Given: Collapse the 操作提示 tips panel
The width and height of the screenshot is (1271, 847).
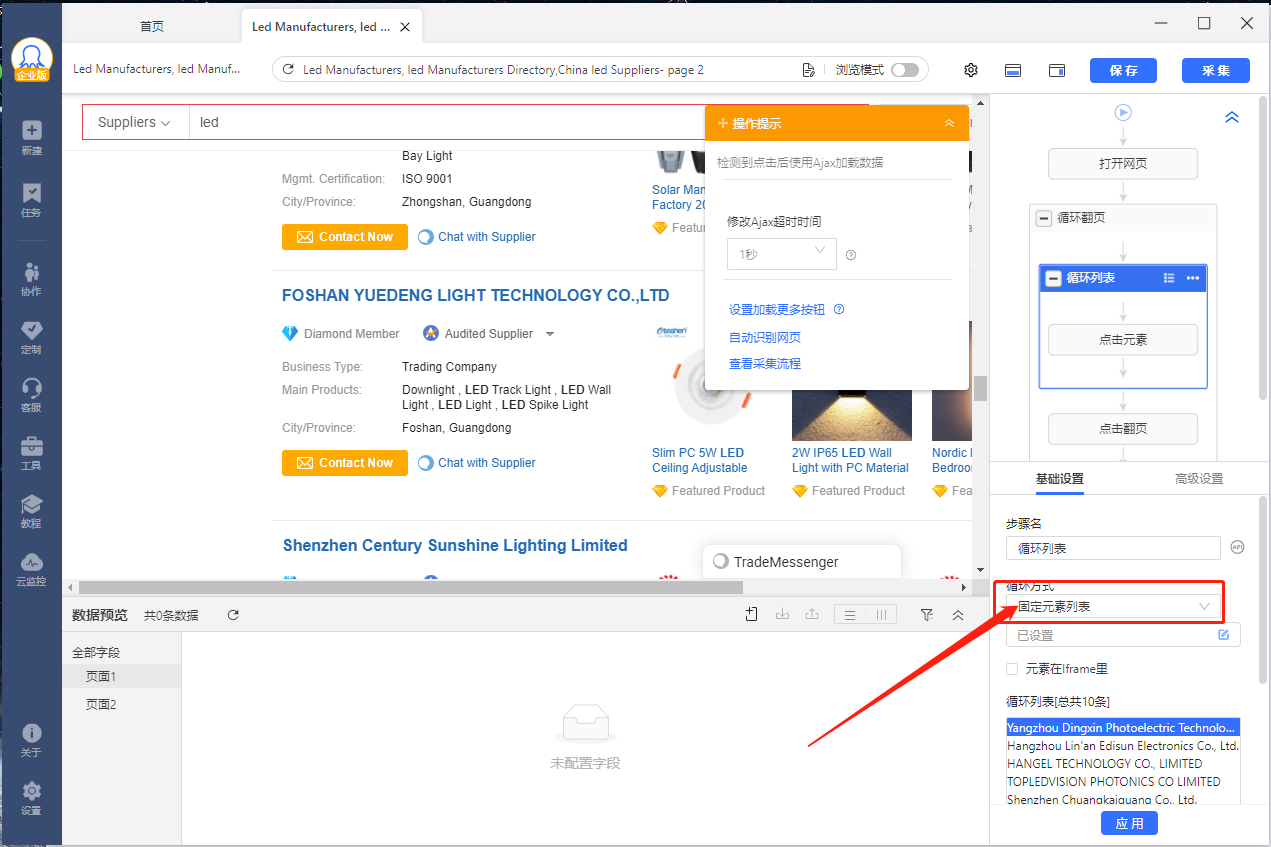Looking at the screenshot, I should tap(949, 123).
